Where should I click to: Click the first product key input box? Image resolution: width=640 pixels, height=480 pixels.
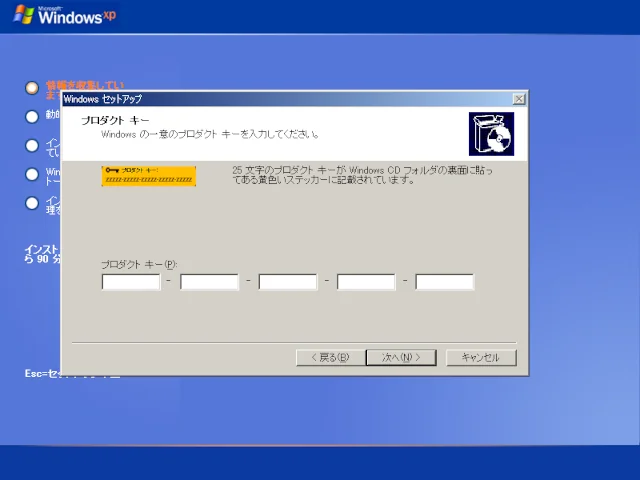click(x=131, y=282)
